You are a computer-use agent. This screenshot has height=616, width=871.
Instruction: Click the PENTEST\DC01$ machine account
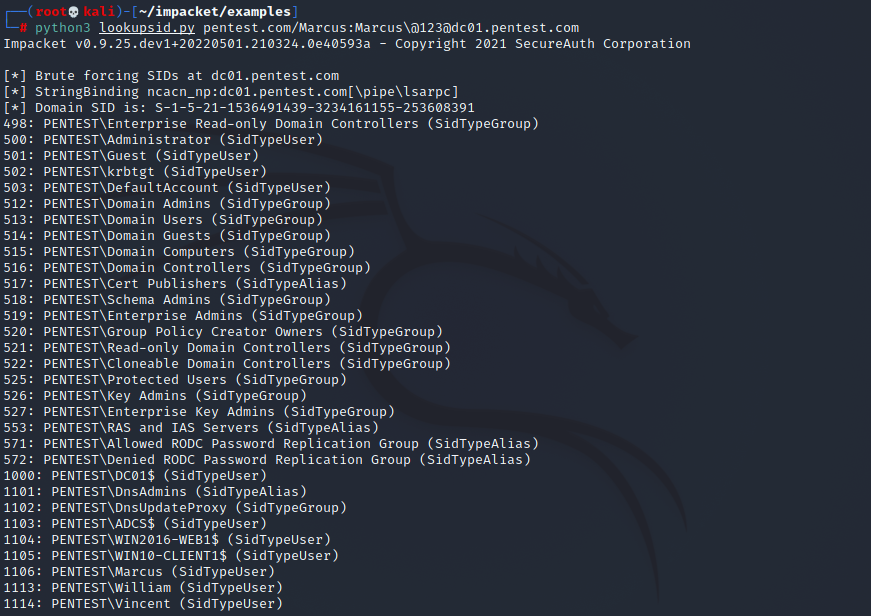coord(135,475)
